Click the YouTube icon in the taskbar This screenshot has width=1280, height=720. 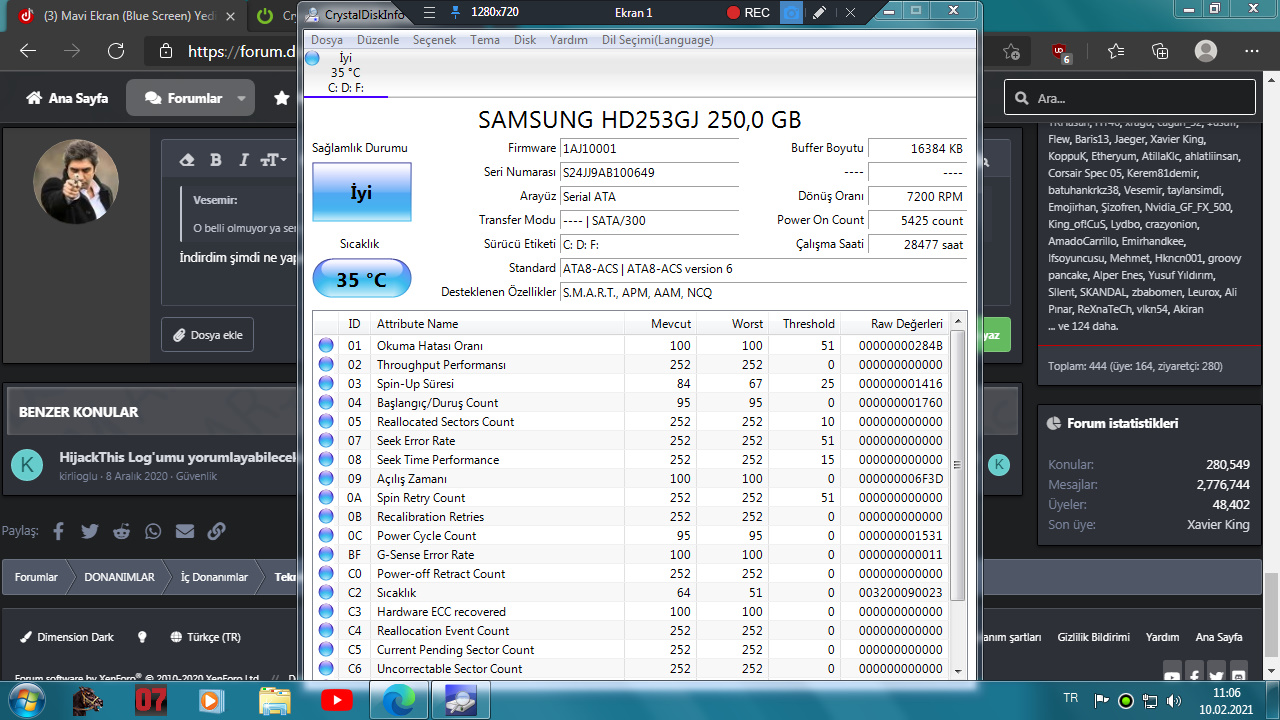pos(336,701)
